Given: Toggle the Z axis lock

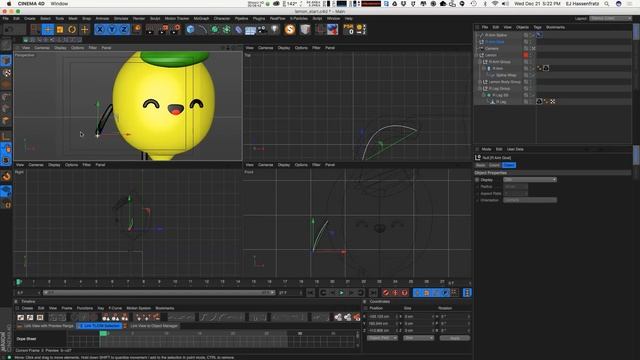Looking at the screenshot, I should click(x=124, y=29).
